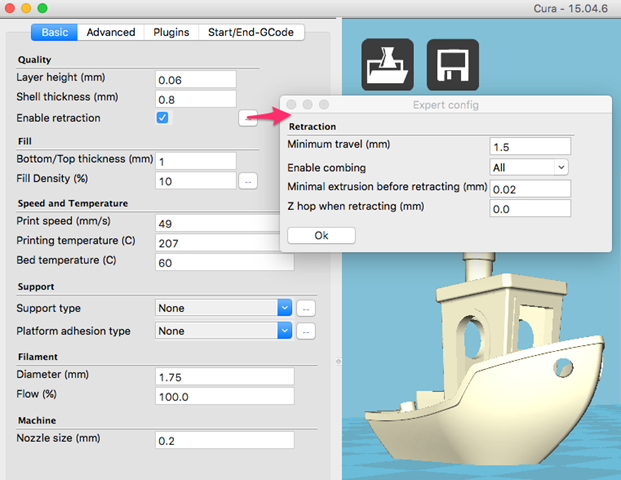Click the Printing temperature input field

click(x=217, y=243)
